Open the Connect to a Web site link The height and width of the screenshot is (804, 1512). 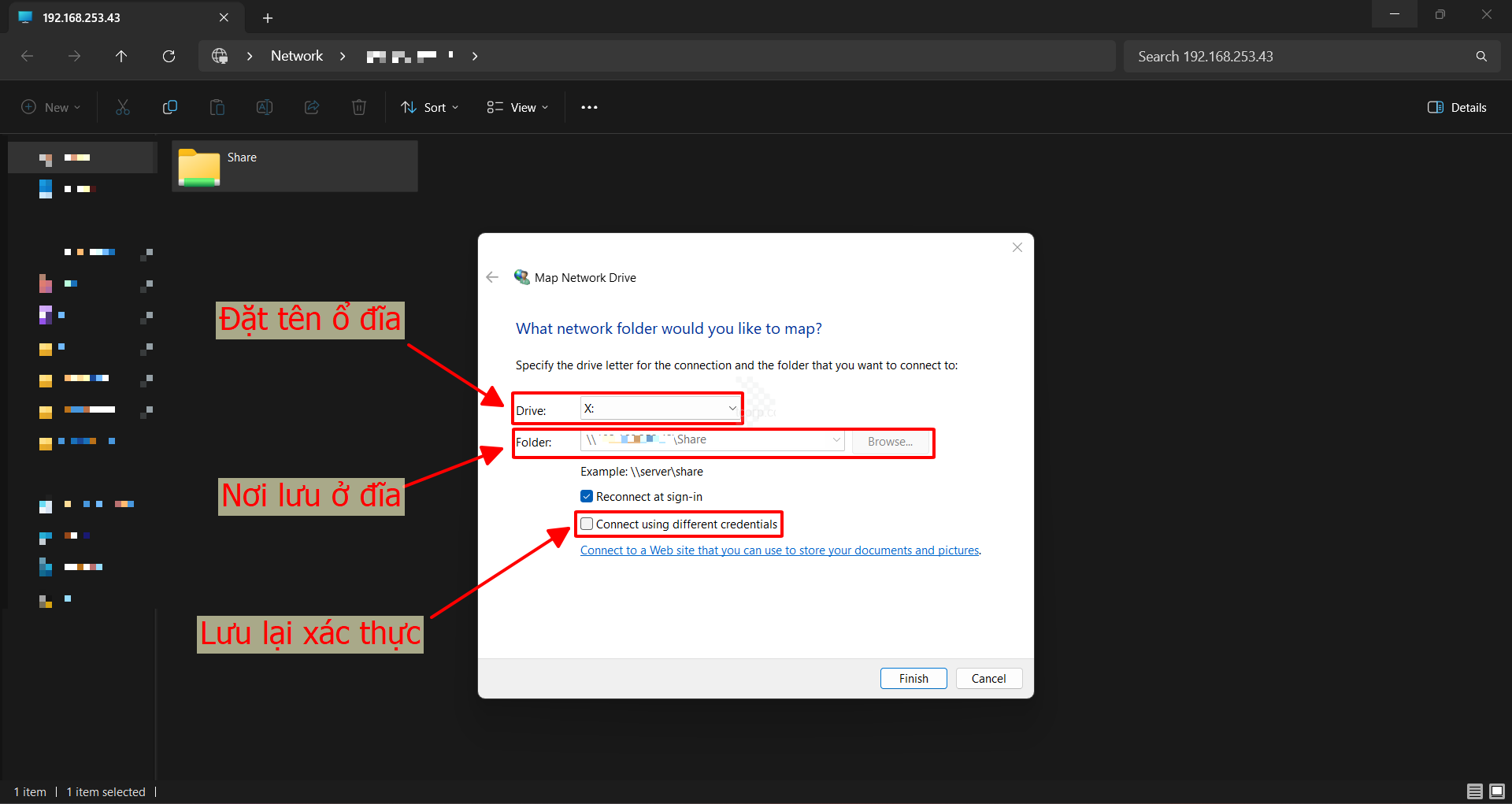tap(780, 550)
